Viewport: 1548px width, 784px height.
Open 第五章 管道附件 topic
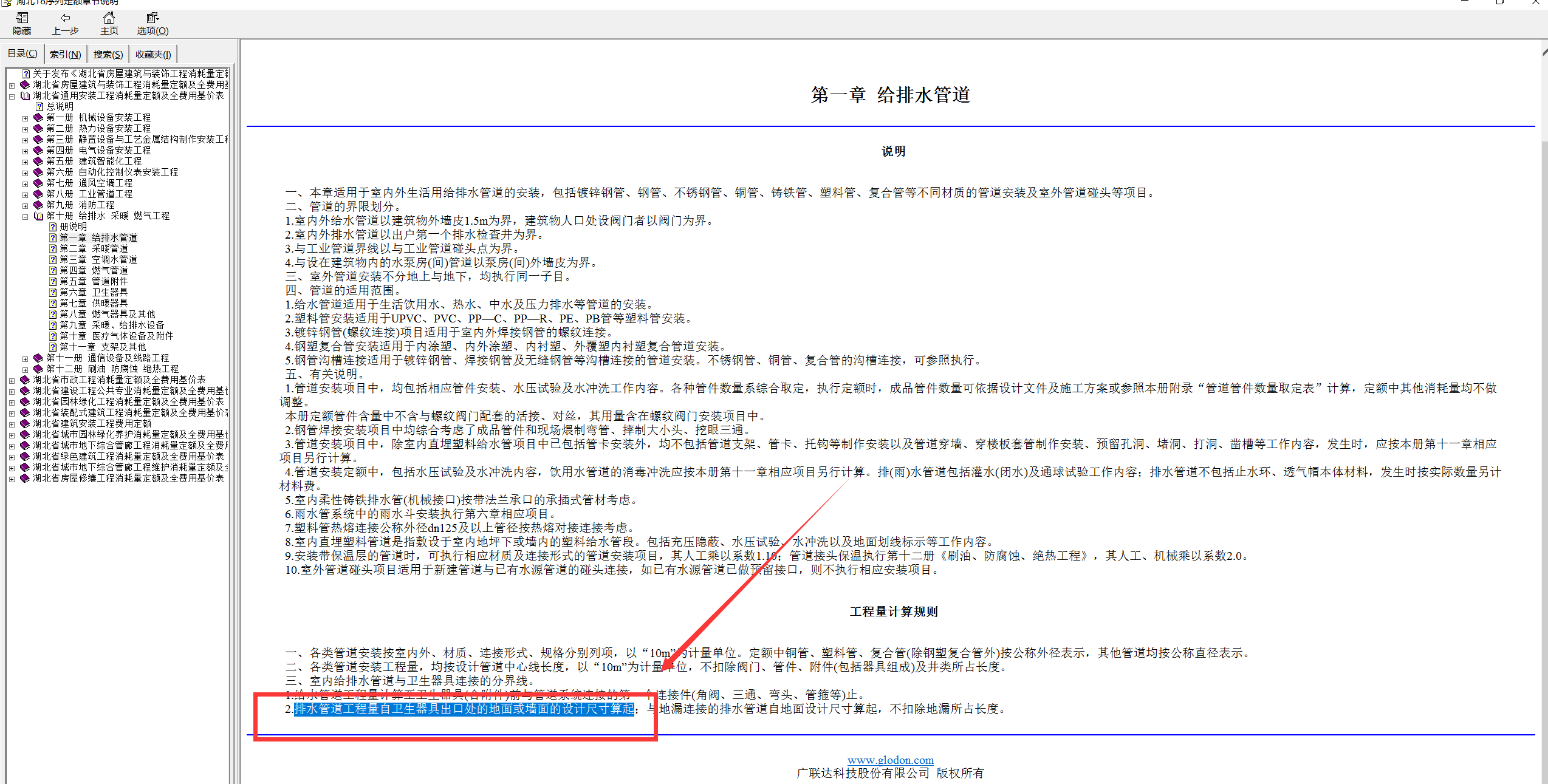(94, 281)
